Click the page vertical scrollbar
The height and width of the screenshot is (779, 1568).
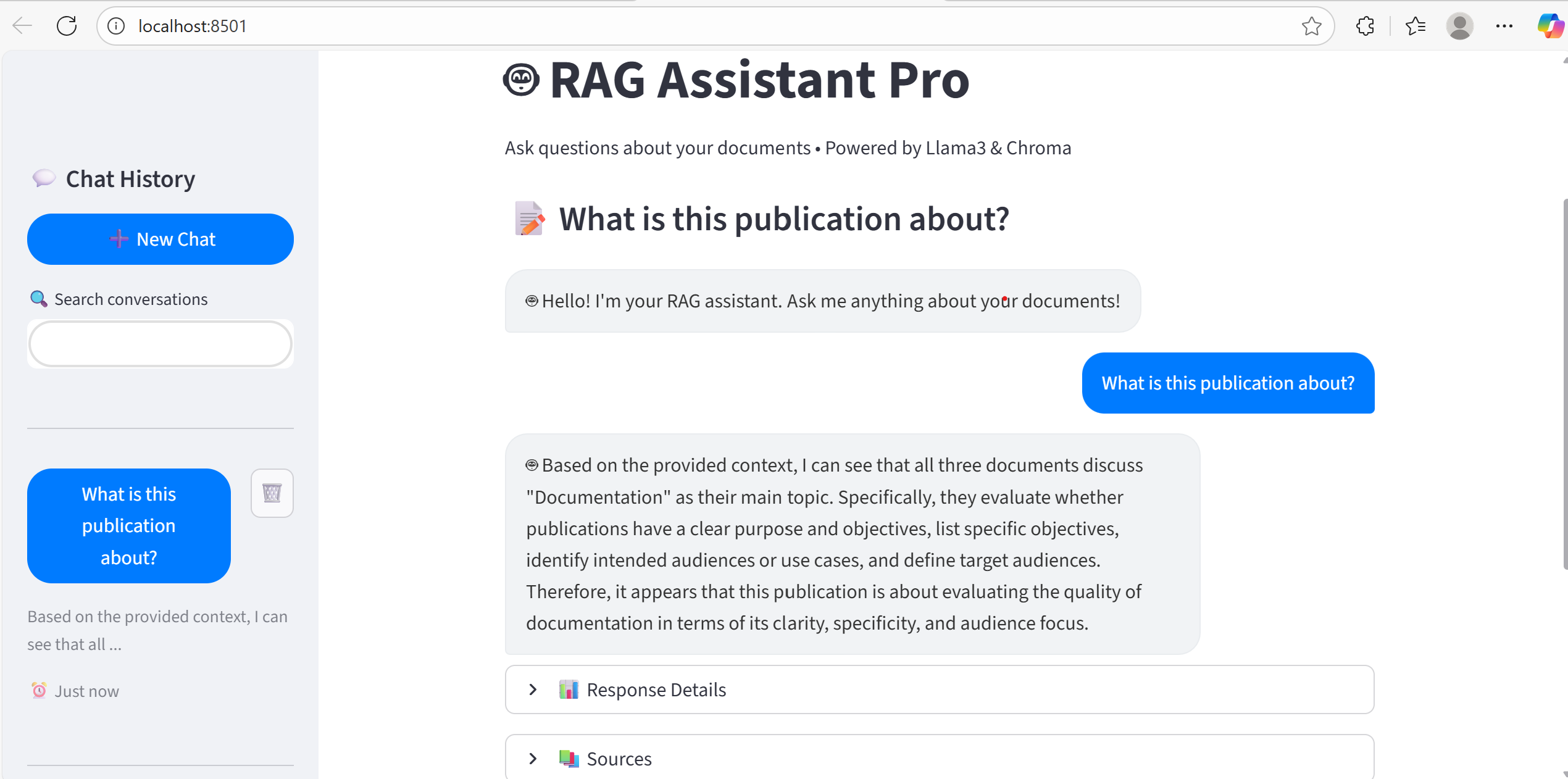1564,383
